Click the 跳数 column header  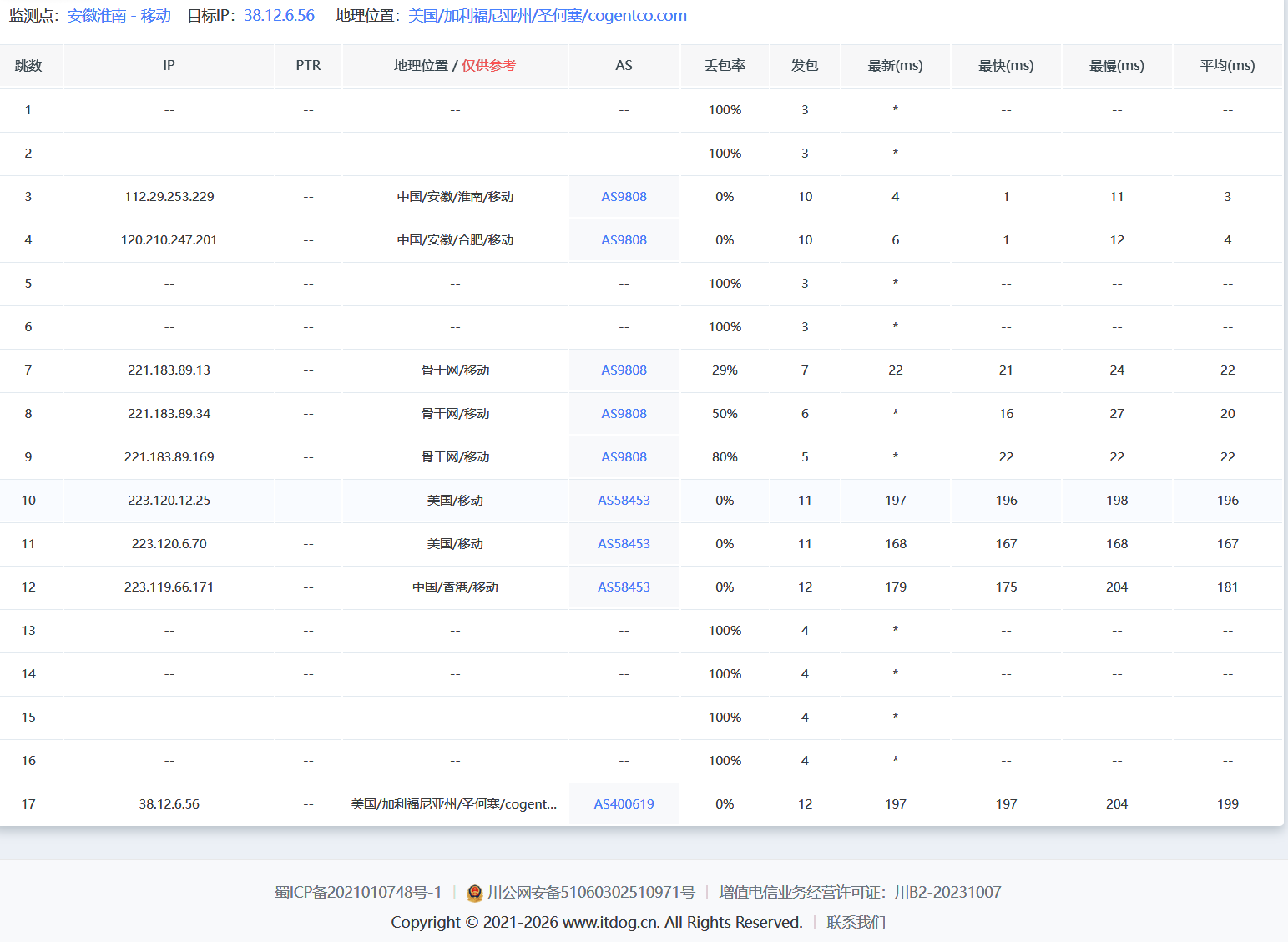pos(28,66)
